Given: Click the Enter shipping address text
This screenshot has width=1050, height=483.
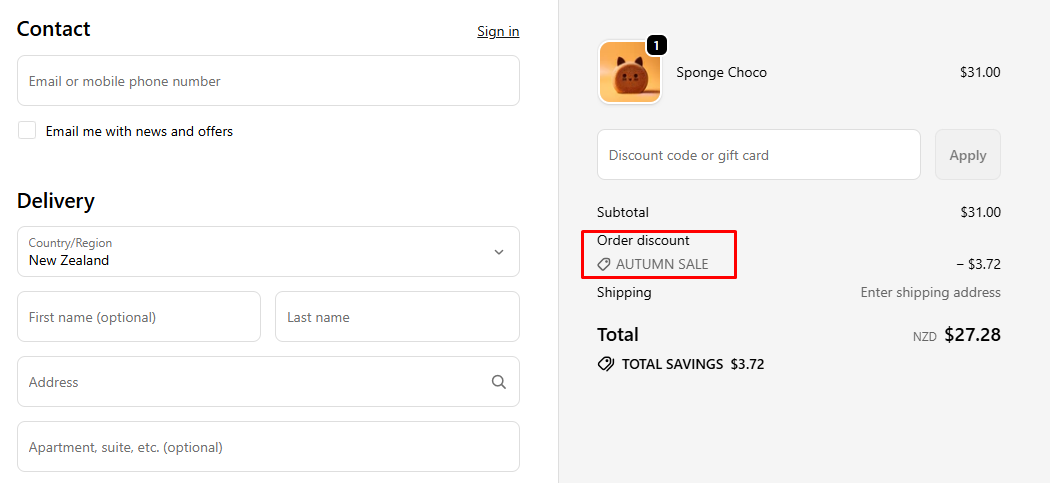Looking at the screenshot, I should pos(930,293).
